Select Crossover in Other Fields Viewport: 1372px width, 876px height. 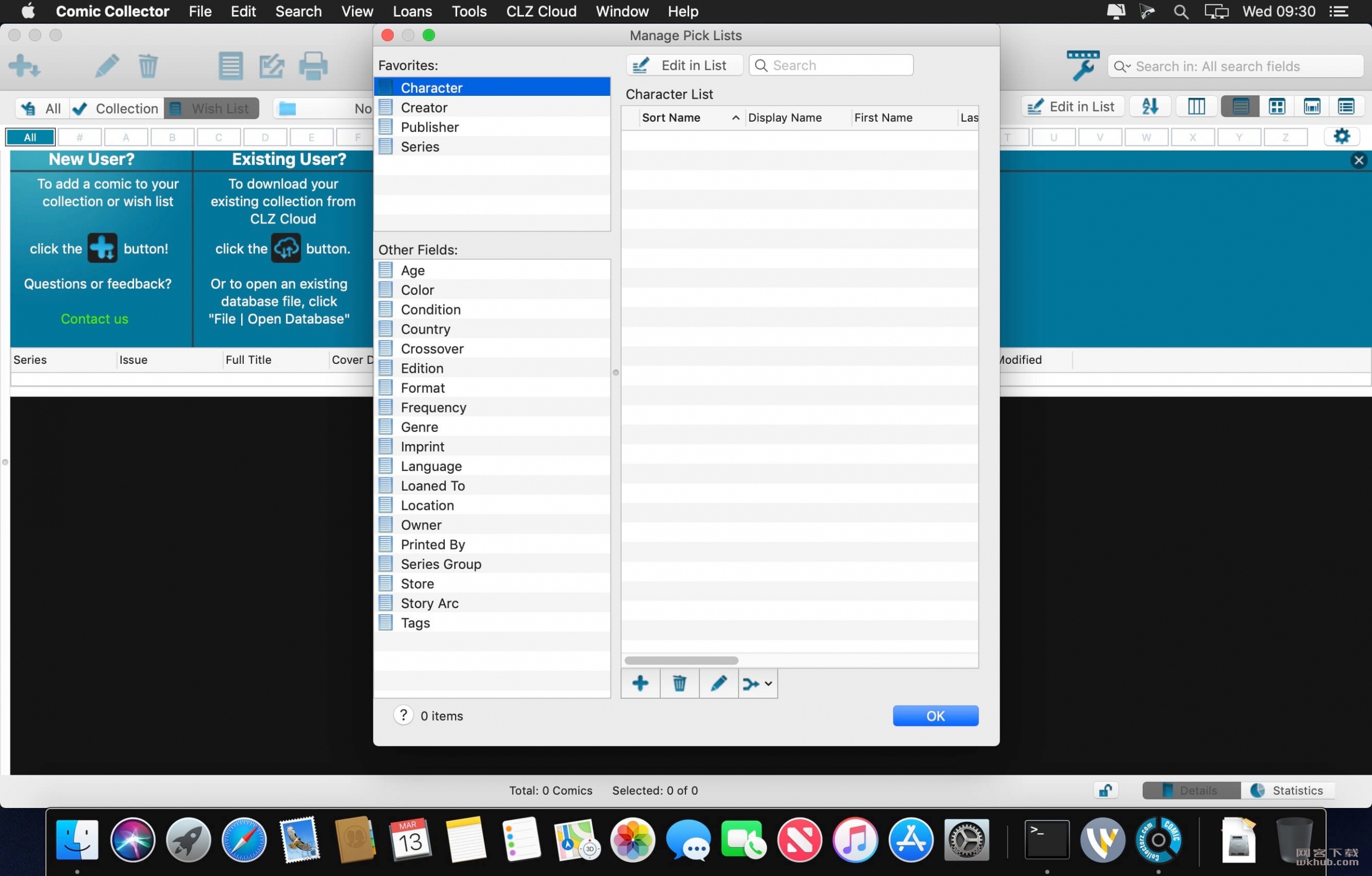491,349
